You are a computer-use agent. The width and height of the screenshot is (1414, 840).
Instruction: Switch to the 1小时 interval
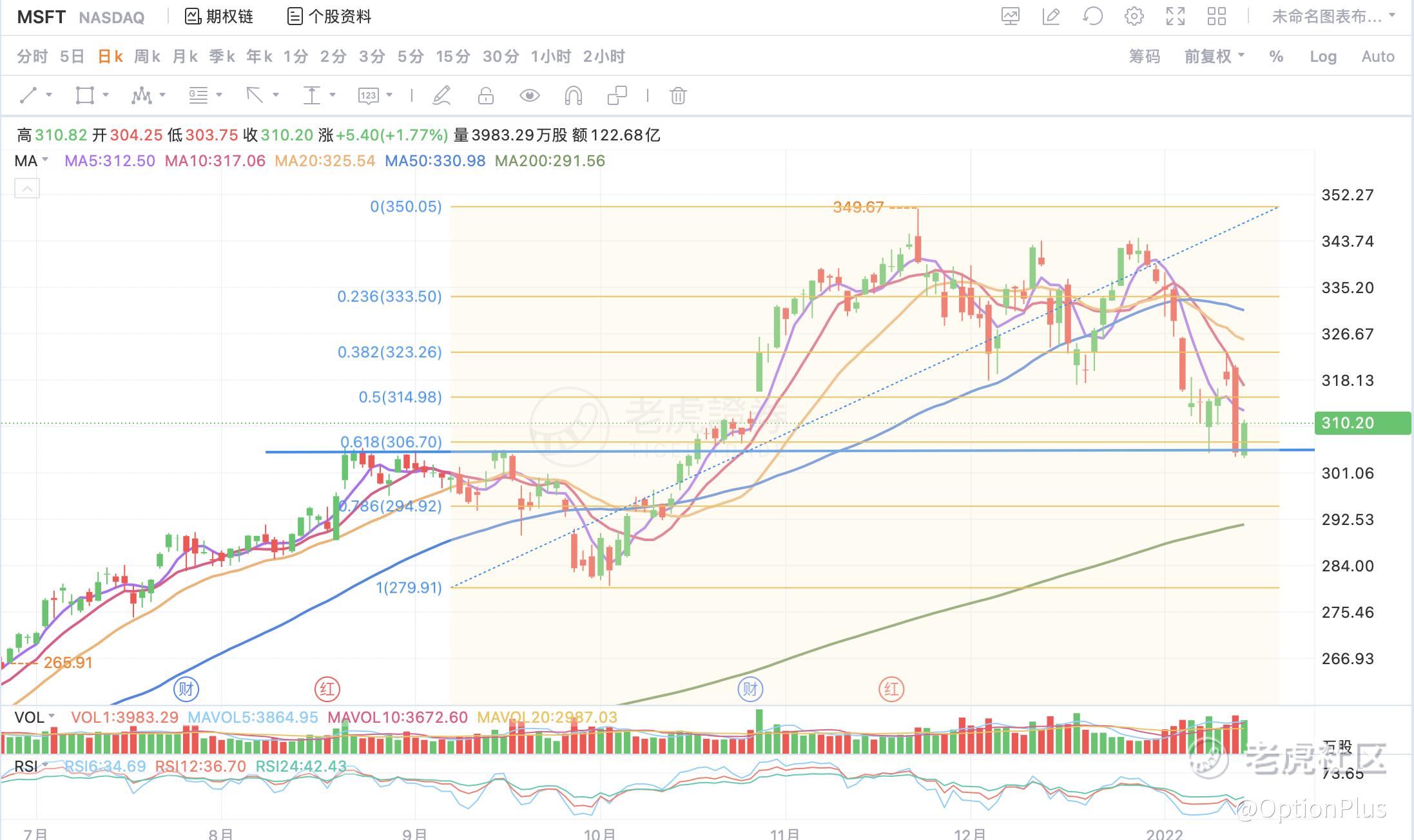tap(551, 57)
